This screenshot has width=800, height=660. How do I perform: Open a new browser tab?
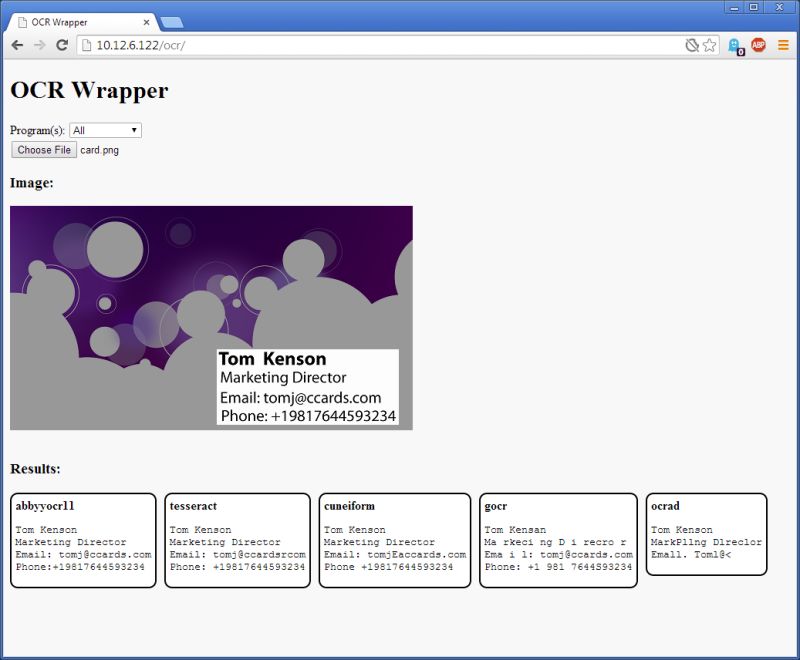[x=173, y=20]
